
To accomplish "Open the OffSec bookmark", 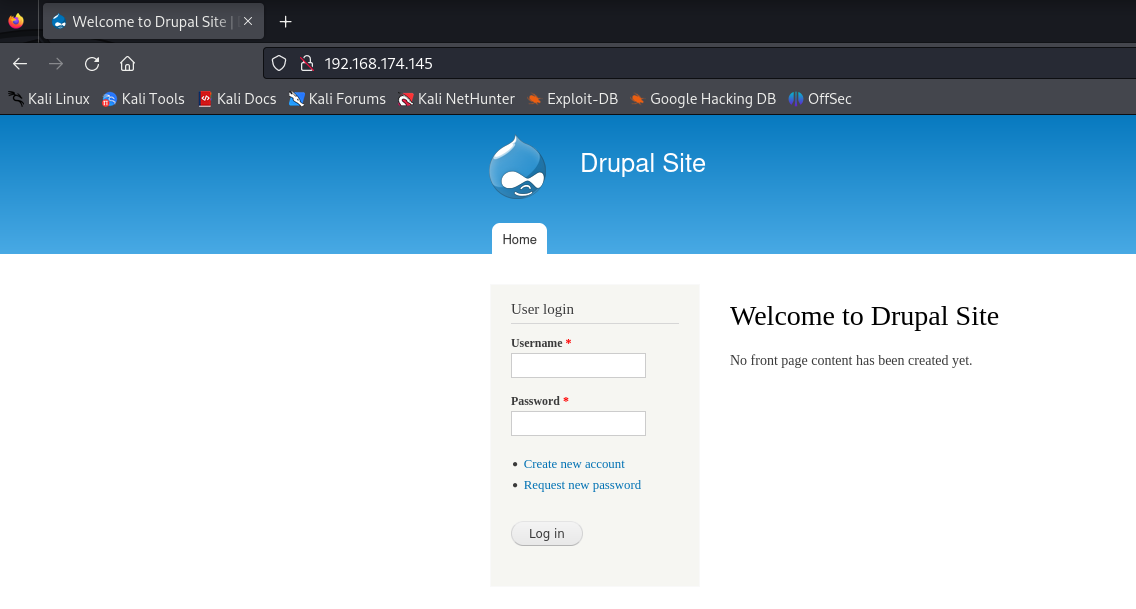I will (x=820, y=99).
